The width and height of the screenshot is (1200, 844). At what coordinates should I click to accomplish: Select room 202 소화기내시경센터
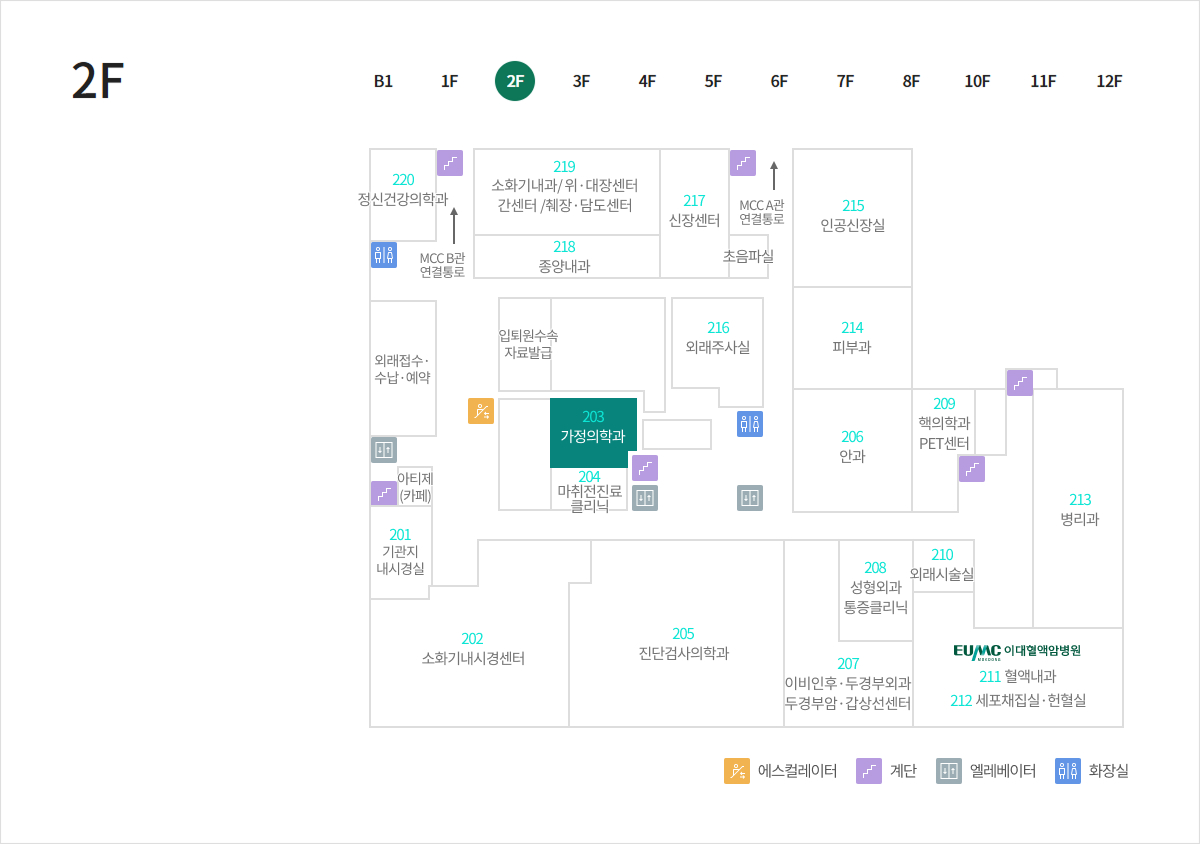point(472,649)
